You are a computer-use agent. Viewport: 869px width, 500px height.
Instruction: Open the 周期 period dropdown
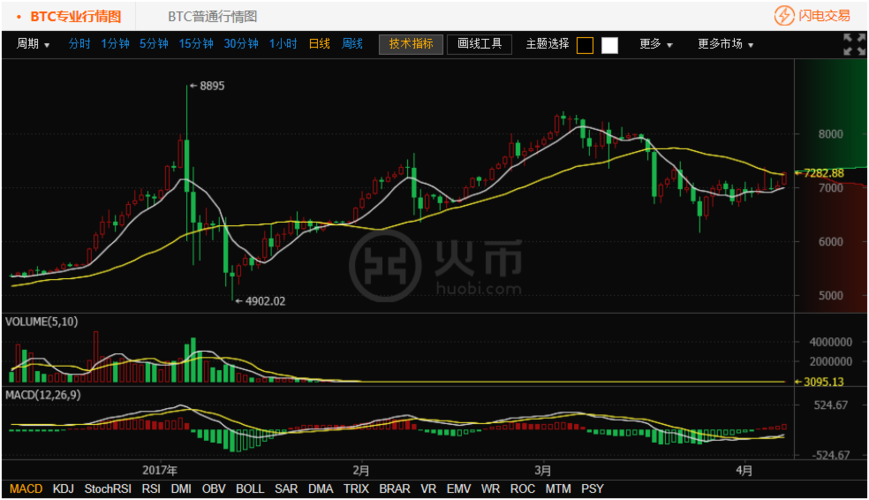pos(33,44)
